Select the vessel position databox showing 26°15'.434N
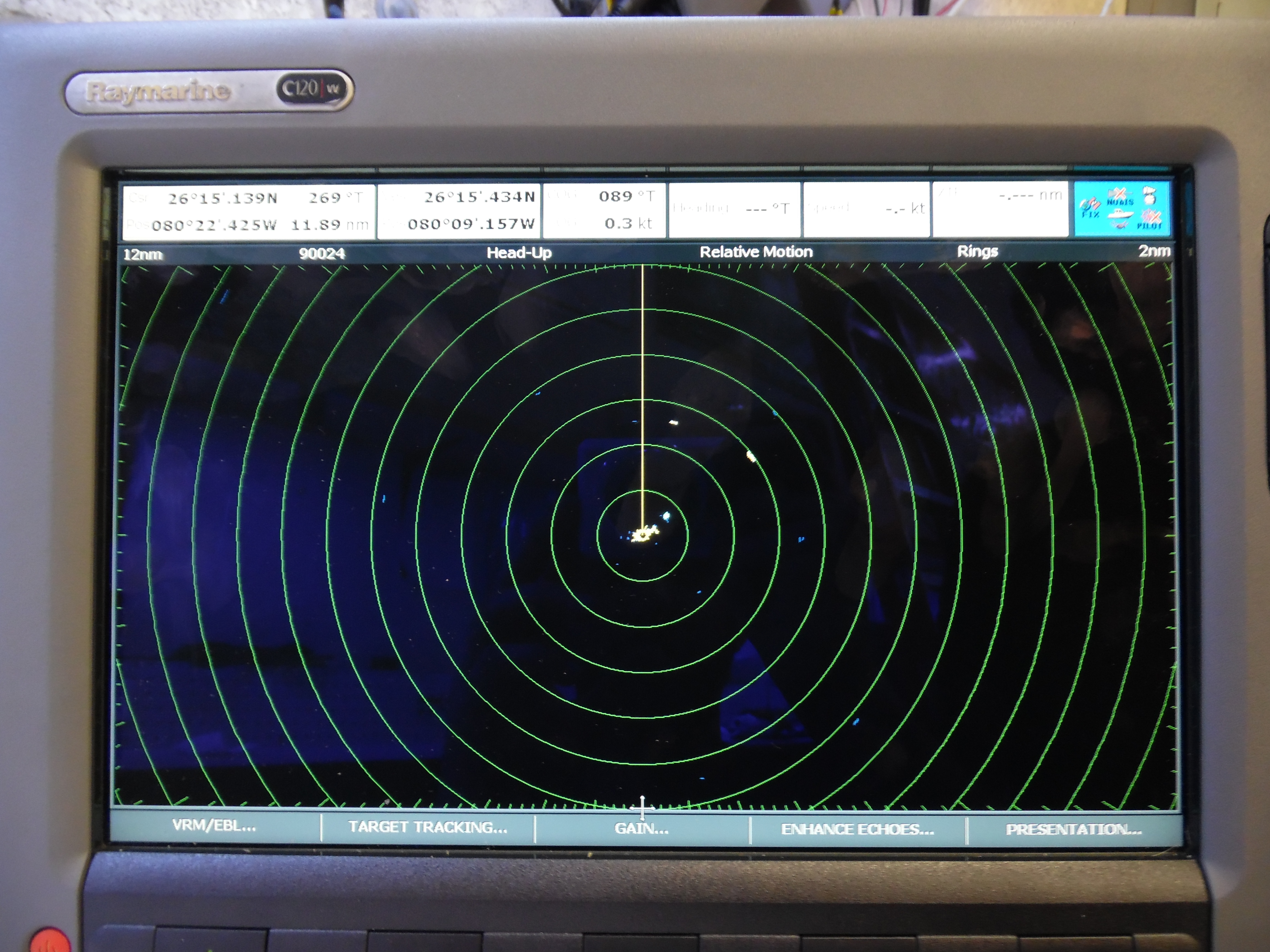This screenshot has height=952, width=1270. 459,211
